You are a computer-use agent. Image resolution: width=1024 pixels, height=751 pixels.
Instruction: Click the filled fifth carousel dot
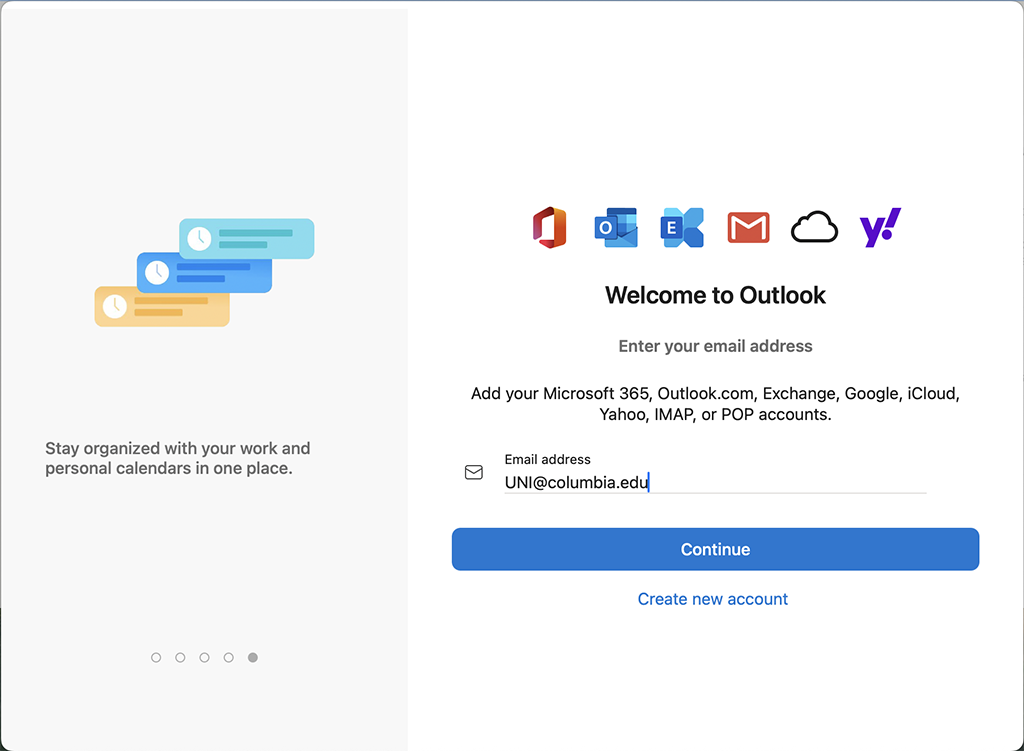coord(252,657)
